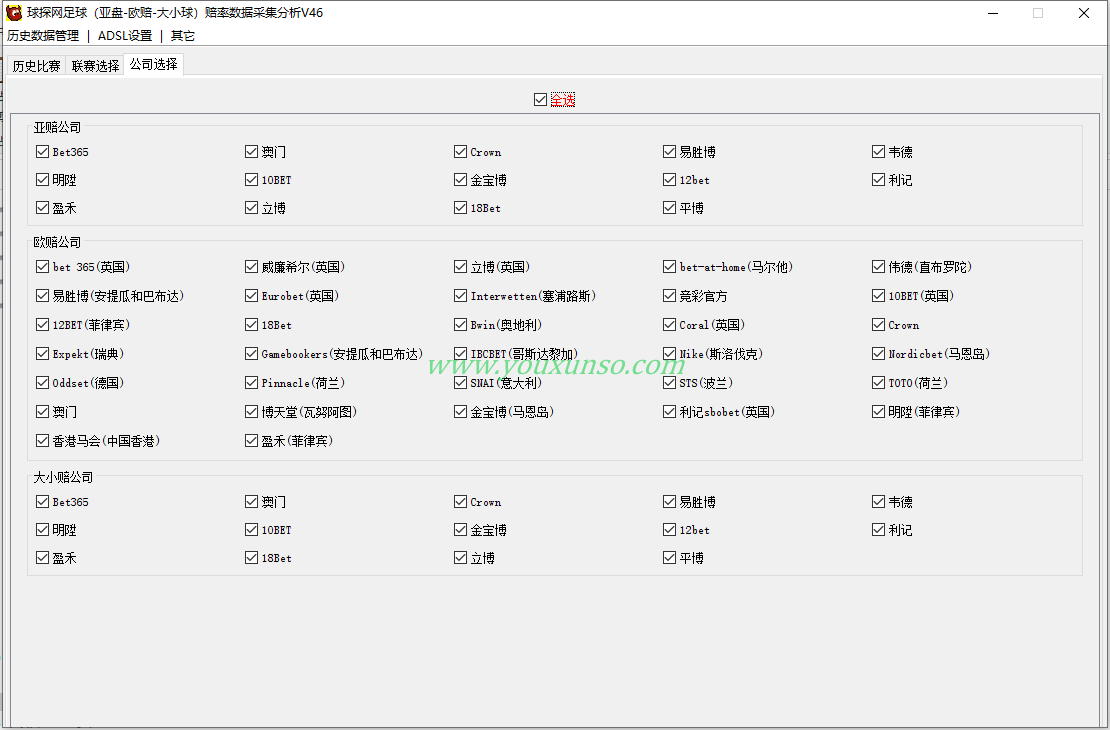Click the app logo icon in title bar
The image size is (1110, 730).
pyautogui.click(x=14, y=13)
